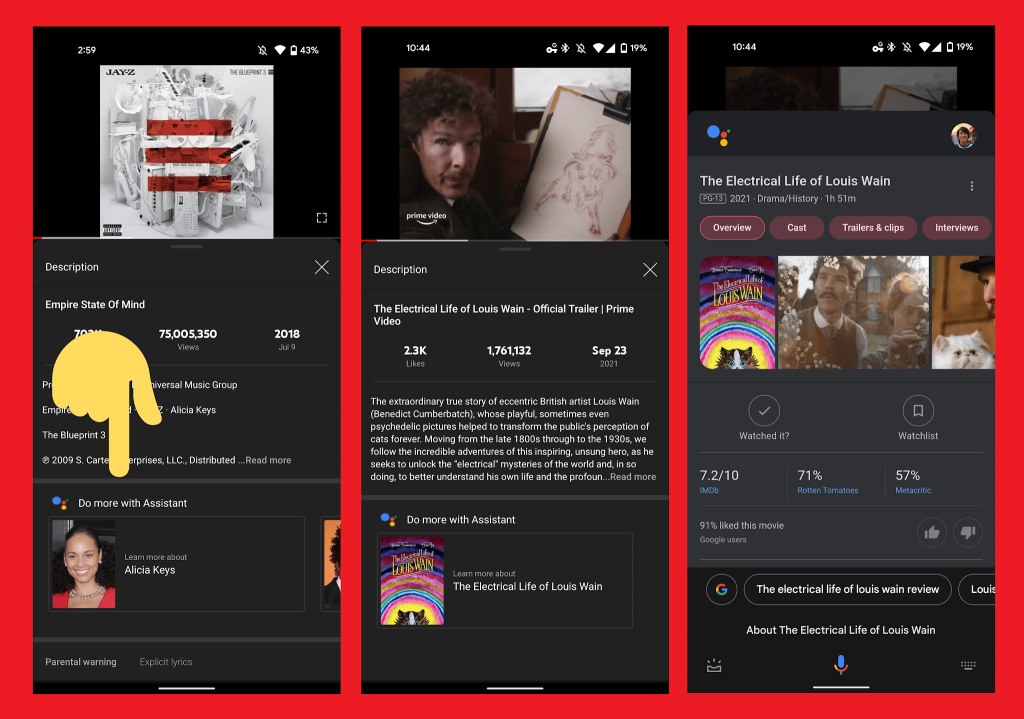The height and width of the screenshot is (719, 1024).
Task: Open the Assistant keyboard input icon
Action: tap(968, 665)
